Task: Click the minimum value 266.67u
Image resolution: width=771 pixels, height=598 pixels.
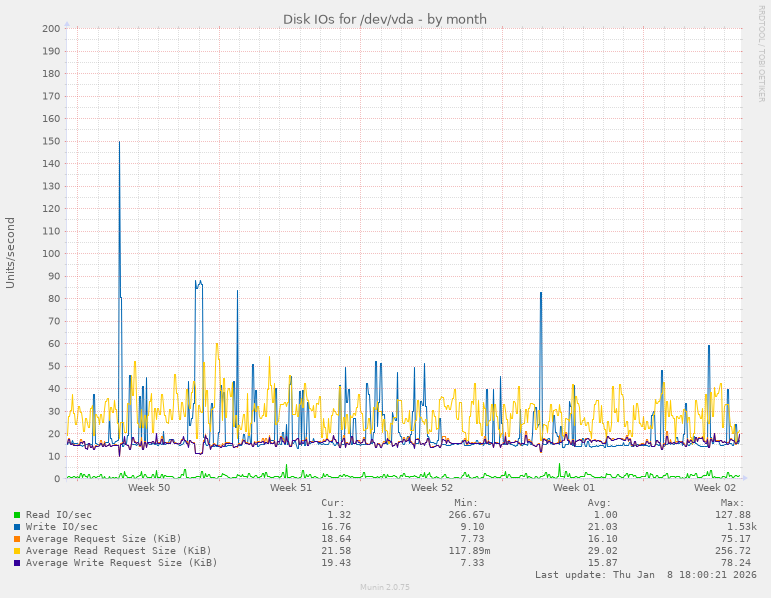Action: click(x=469, y=515)
